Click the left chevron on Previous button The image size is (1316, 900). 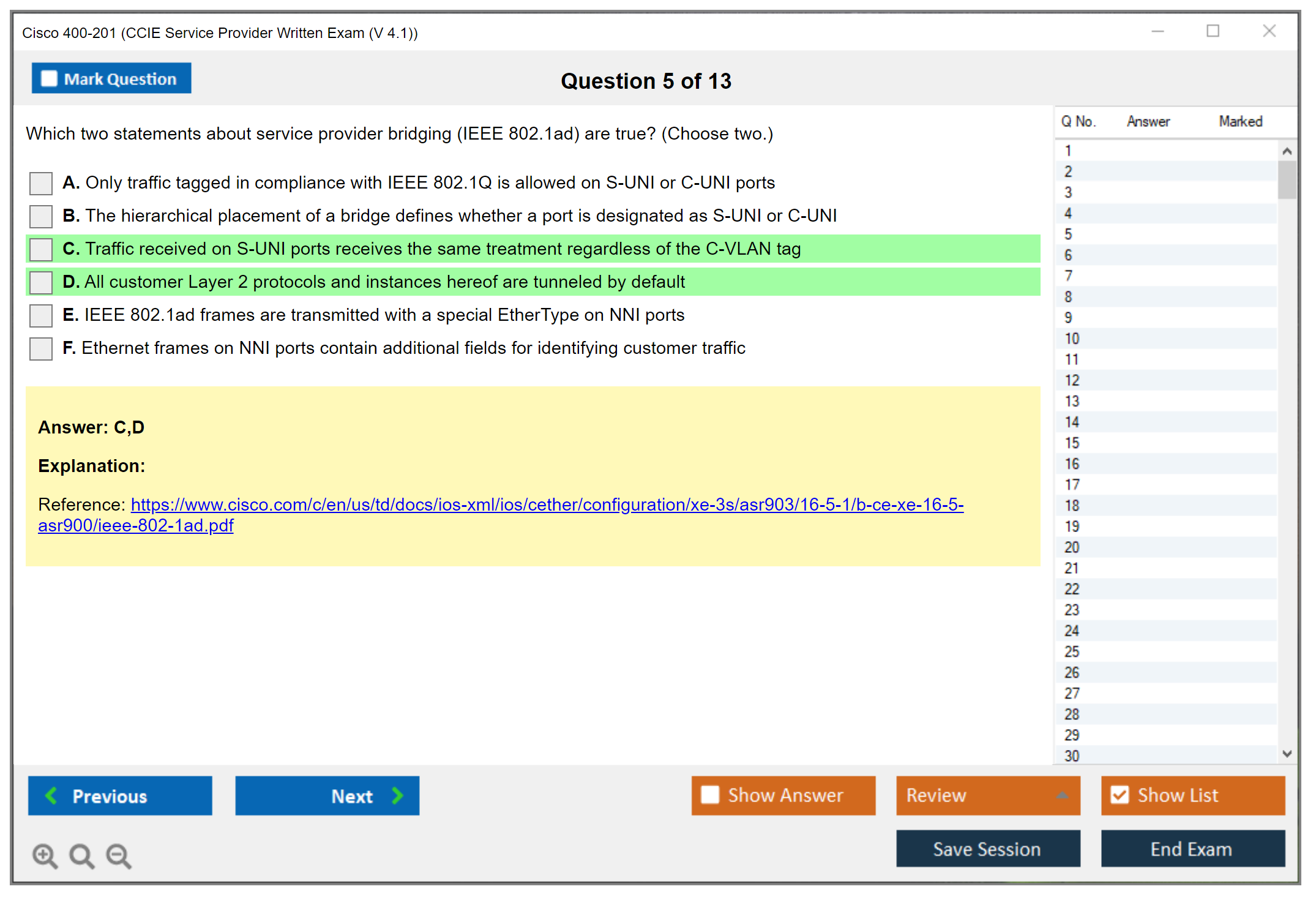(x=51, y=795)
